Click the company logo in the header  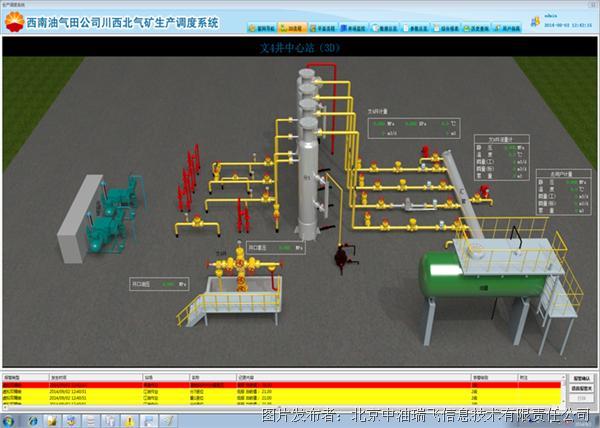coord(16,20)
